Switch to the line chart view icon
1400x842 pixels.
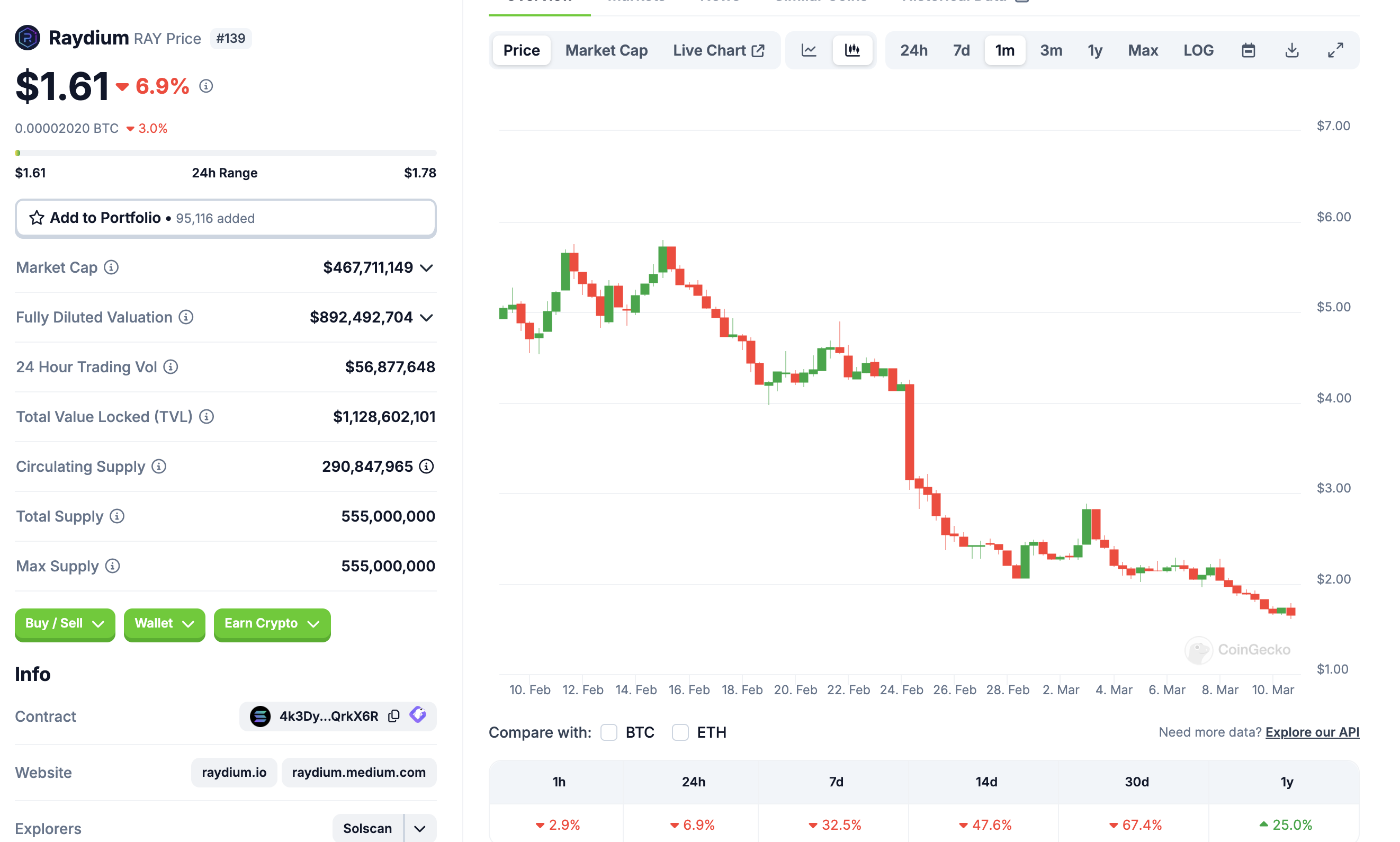tap(809, 50)
